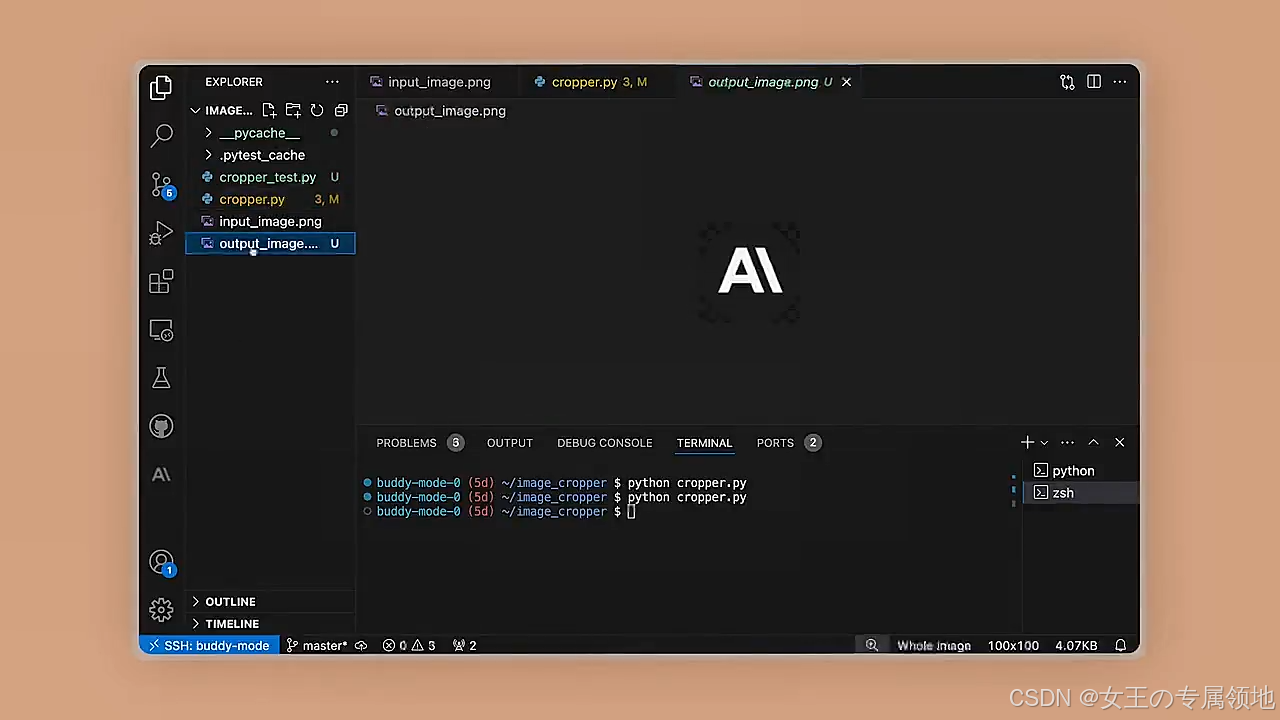This screenshot has height=720, width=1280.
Task: Click the cropped logo image preview
Action: tap(750, 272)
